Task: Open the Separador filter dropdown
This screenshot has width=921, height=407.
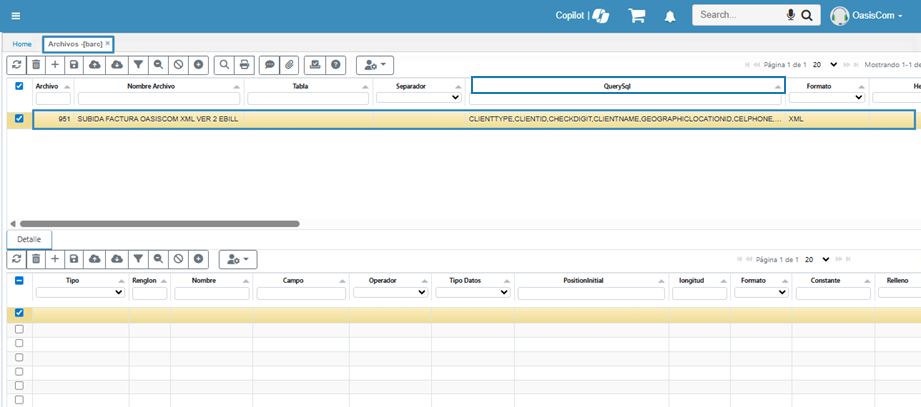Action: coord(417,98)
